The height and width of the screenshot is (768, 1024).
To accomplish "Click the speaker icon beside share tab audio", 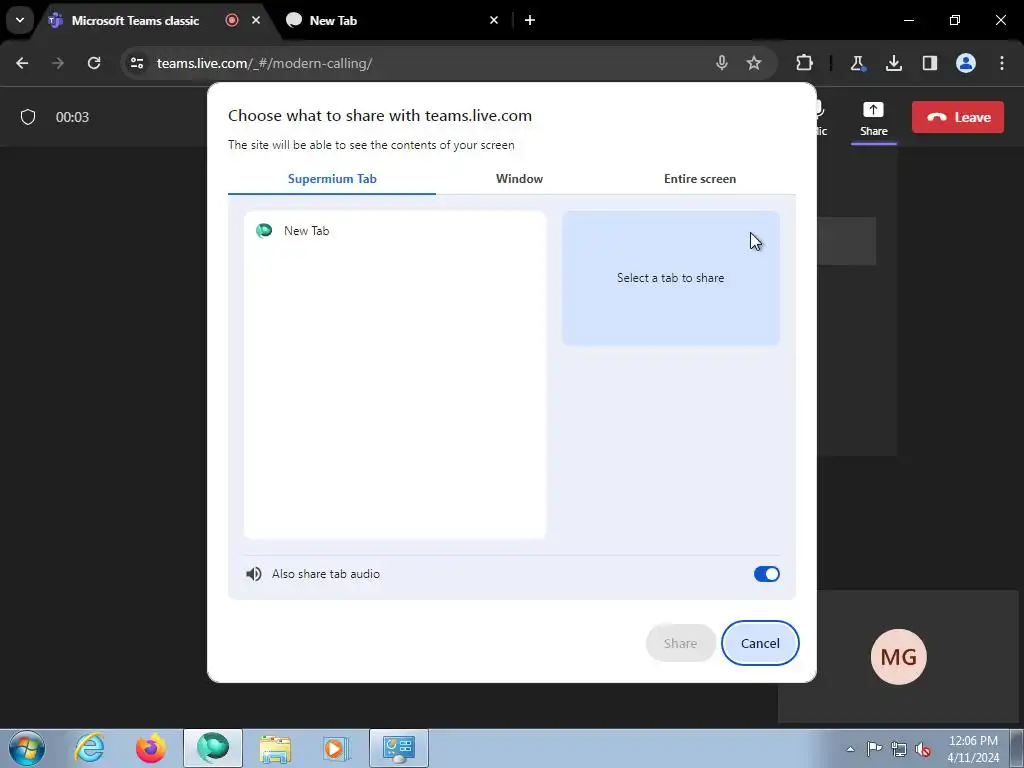I will tap(253, 574).
